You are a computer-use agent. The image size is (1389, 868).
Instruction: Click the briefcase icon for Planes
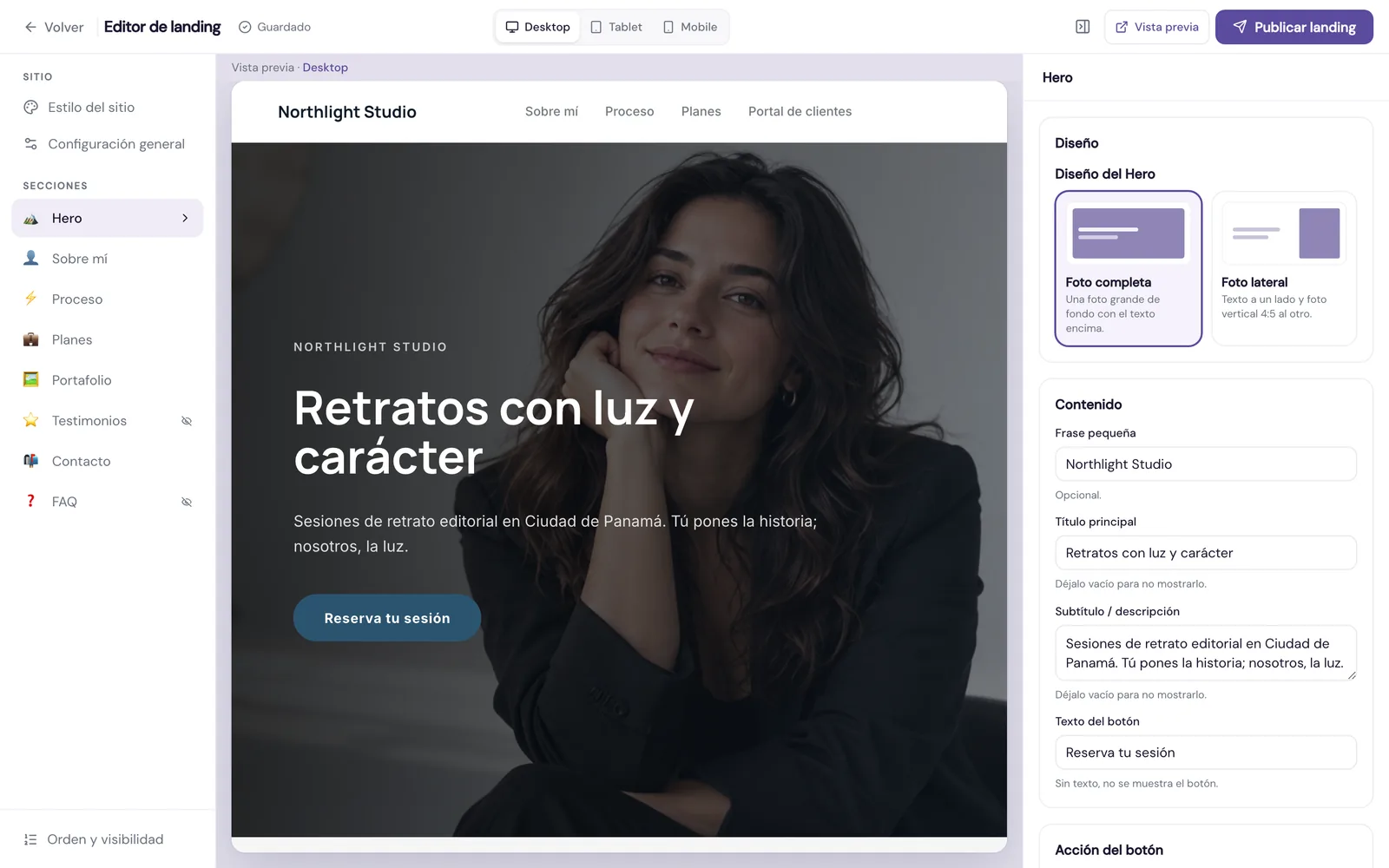[x=31, y=339]
